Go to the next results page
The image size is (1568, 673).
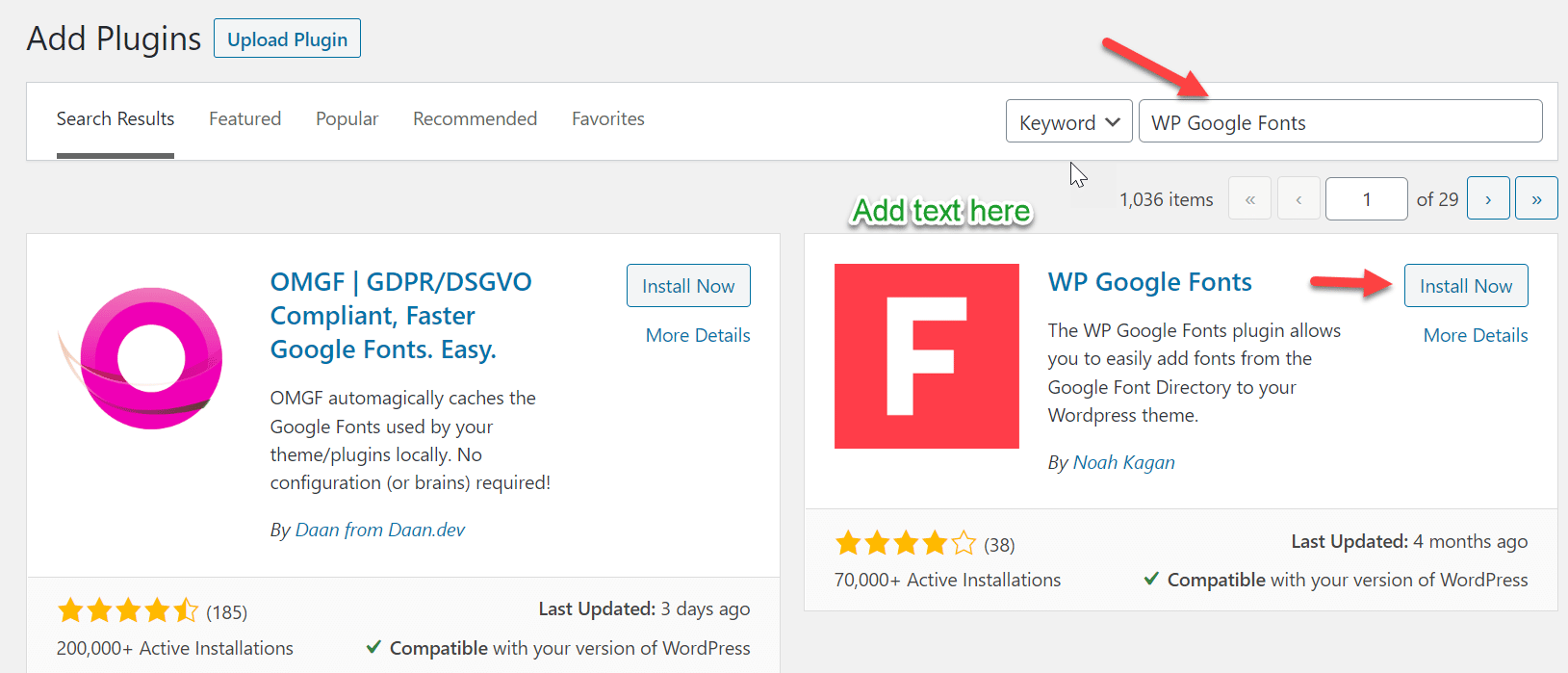coord(1488,199)
